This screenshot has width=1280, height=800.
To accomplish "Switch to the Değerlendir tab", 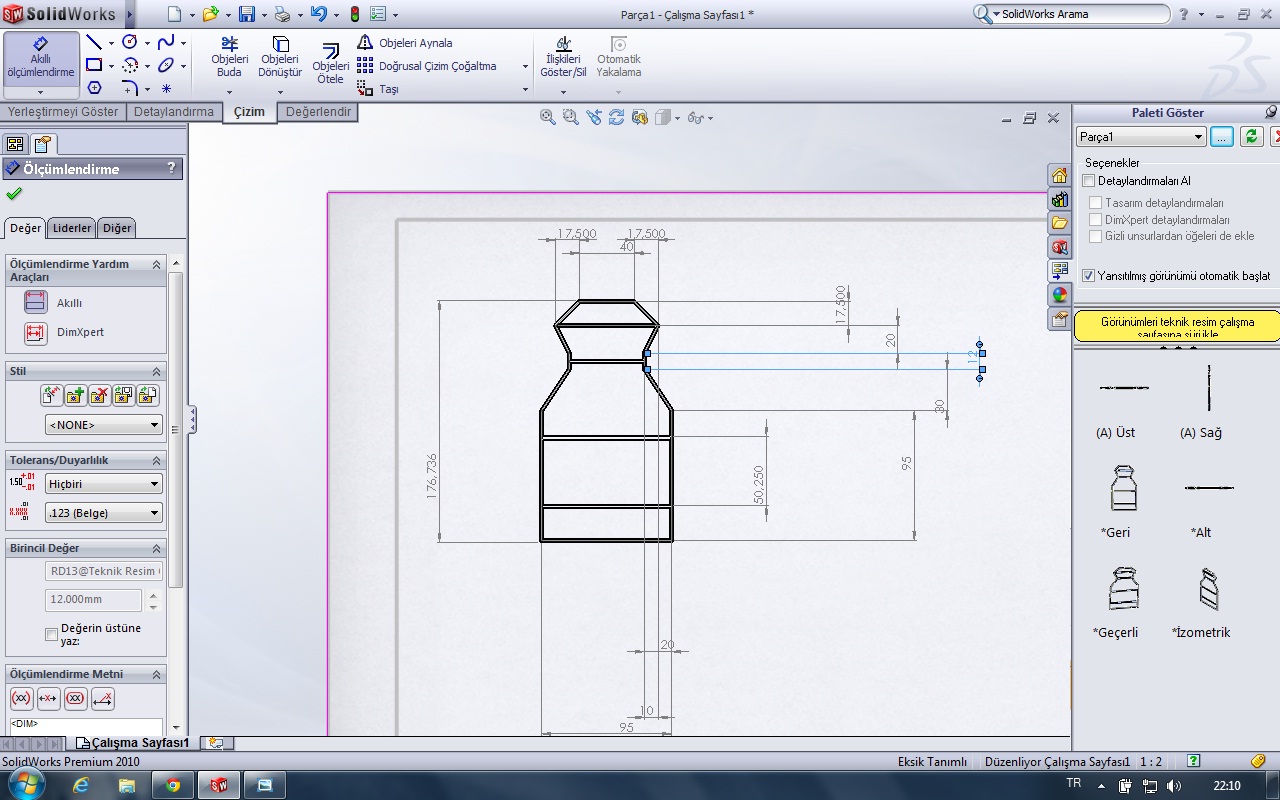I will (x=318, y=112).
